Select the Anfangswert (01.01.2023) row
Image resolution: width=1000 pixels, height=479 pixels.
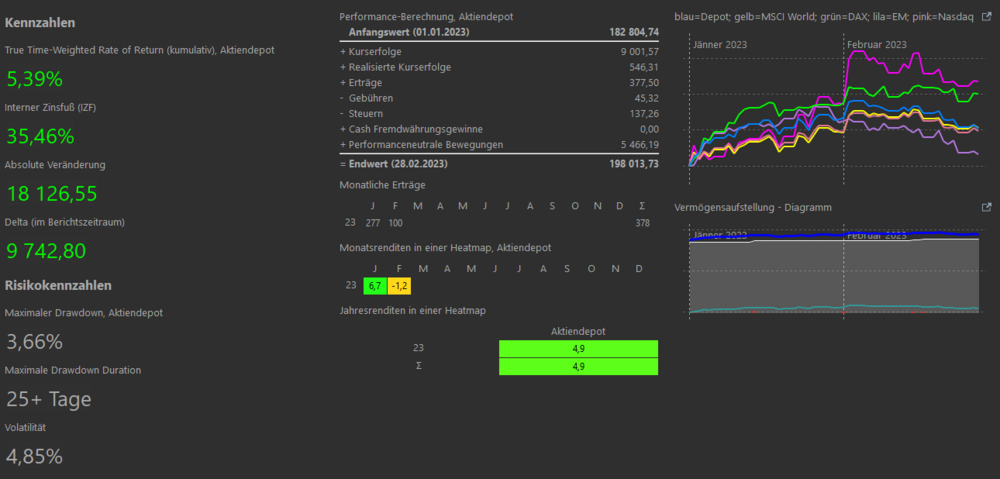pos(499,32)
